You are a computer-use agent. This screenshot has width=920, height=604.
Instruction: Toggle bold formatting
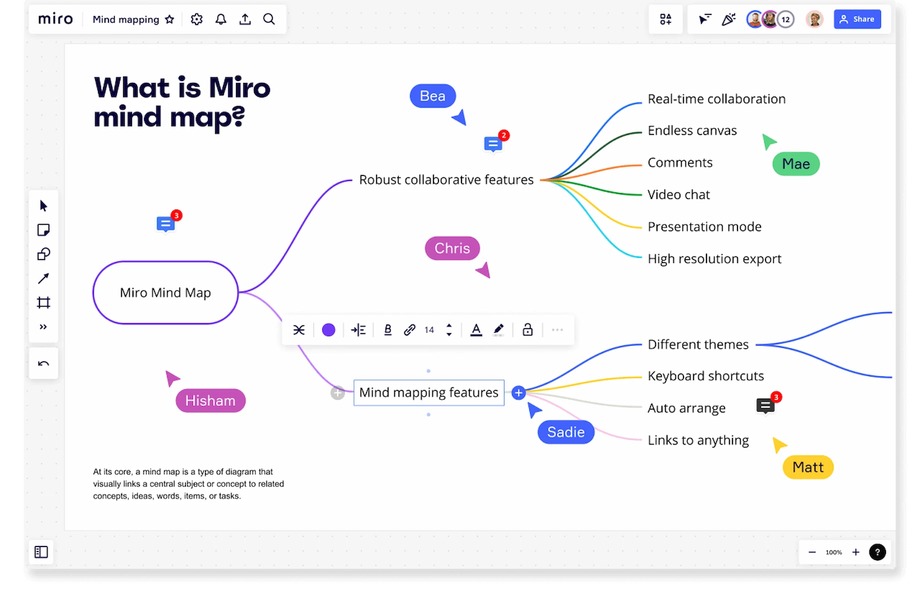point(387,330)
